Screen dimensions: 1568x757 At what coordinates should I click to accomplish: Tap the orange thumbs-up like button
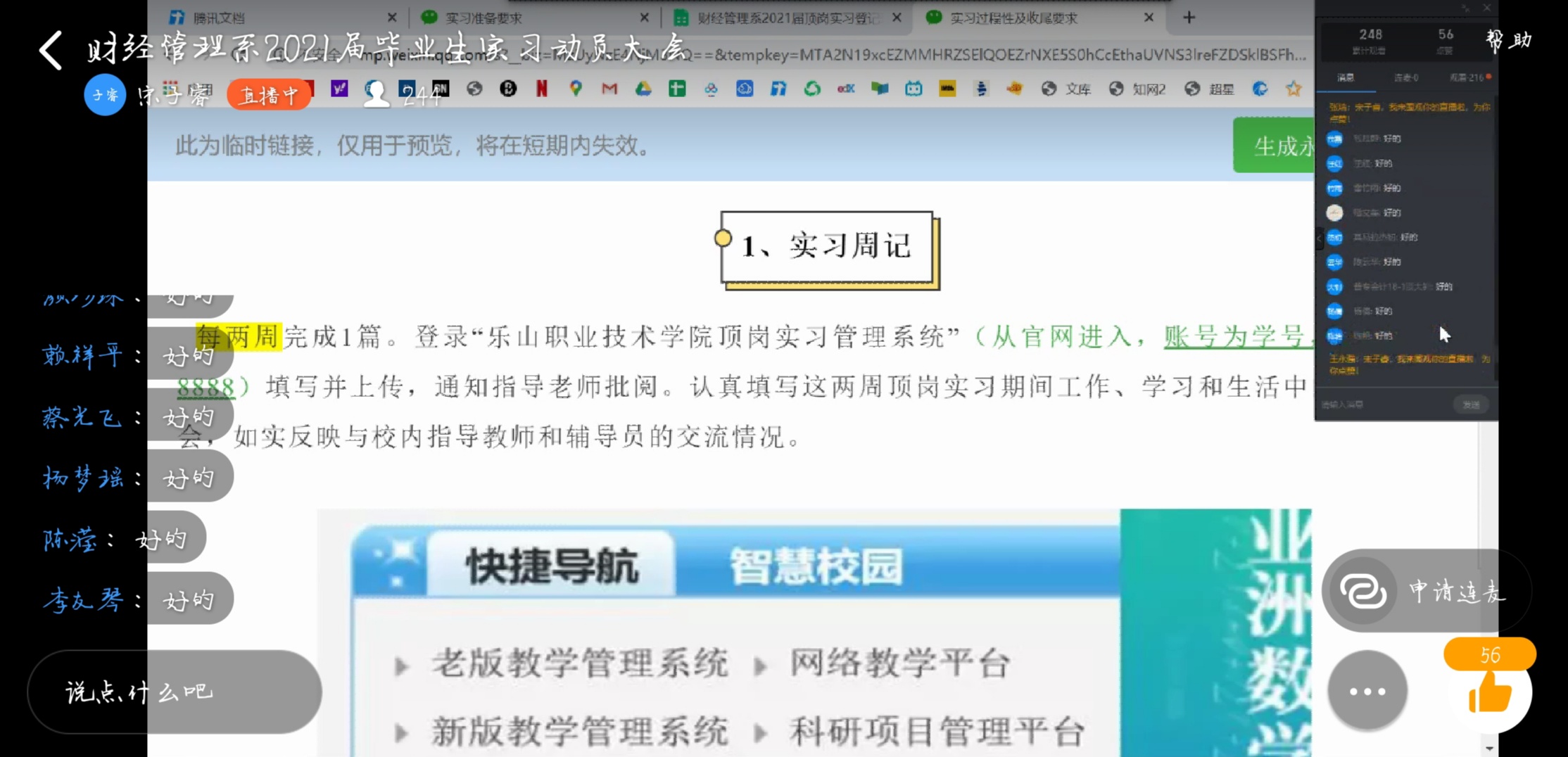(1491, 692)
